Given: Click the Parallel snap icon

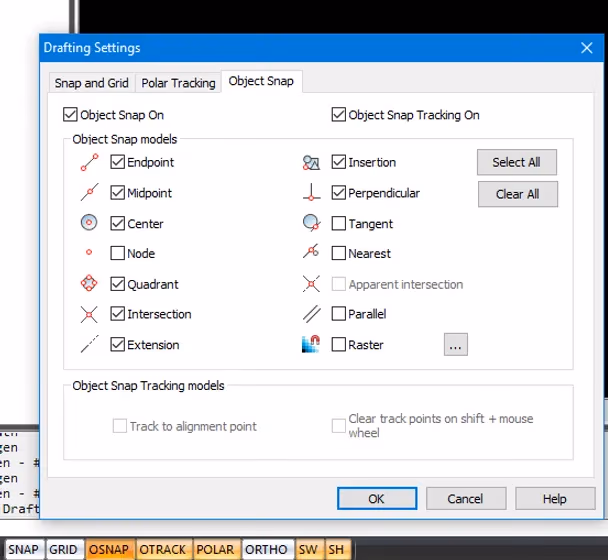Looking at the screenshot, I should (311, 314).
